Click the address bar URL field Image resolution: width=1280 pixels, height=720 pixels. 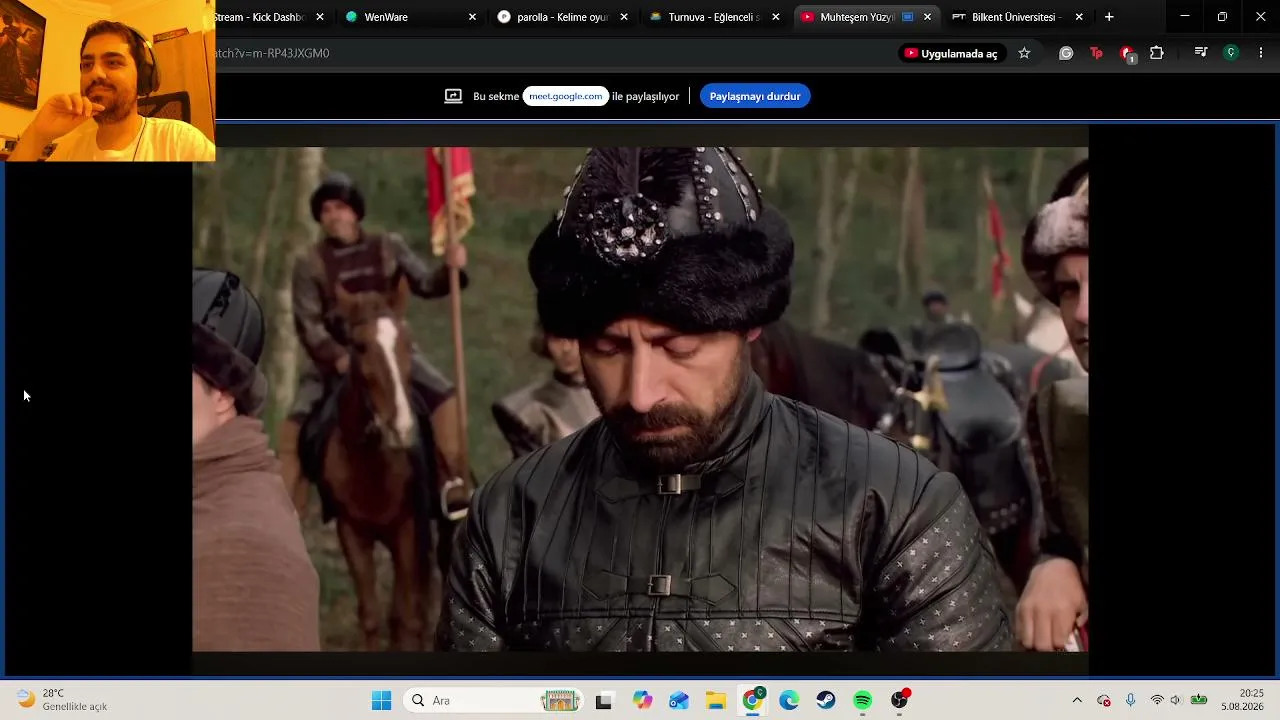550,53
